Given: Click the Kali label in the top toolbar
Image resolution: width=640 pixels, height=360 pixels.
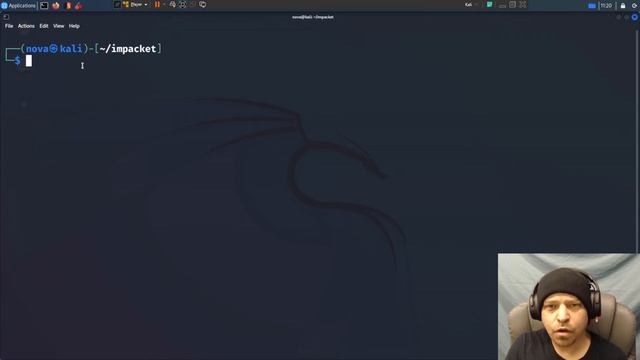Looking at the screenshot, I should pos(469,4).
